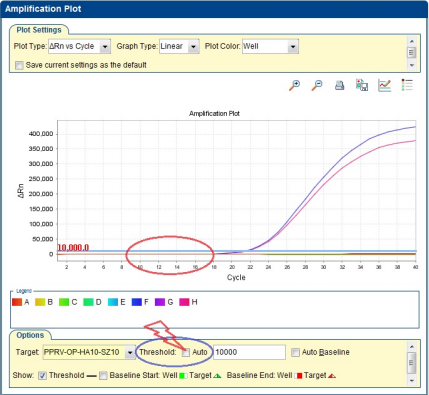Screen dimensions: 429x395
Task: Click the ΔRn axis label
Action: 21,191
